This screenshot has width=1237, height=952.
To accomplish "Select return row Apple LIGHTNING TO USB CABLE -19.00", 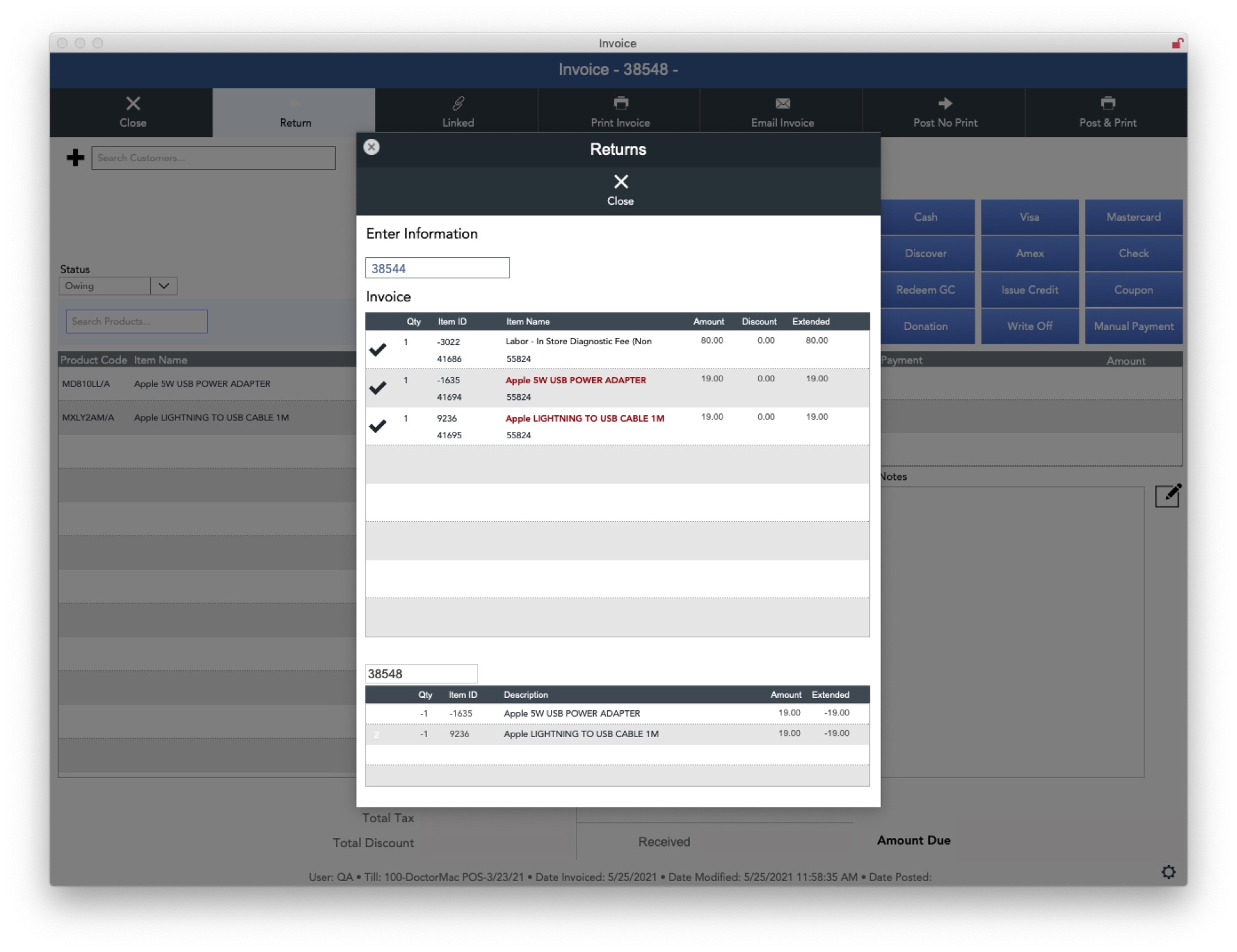I will (617, 734).
